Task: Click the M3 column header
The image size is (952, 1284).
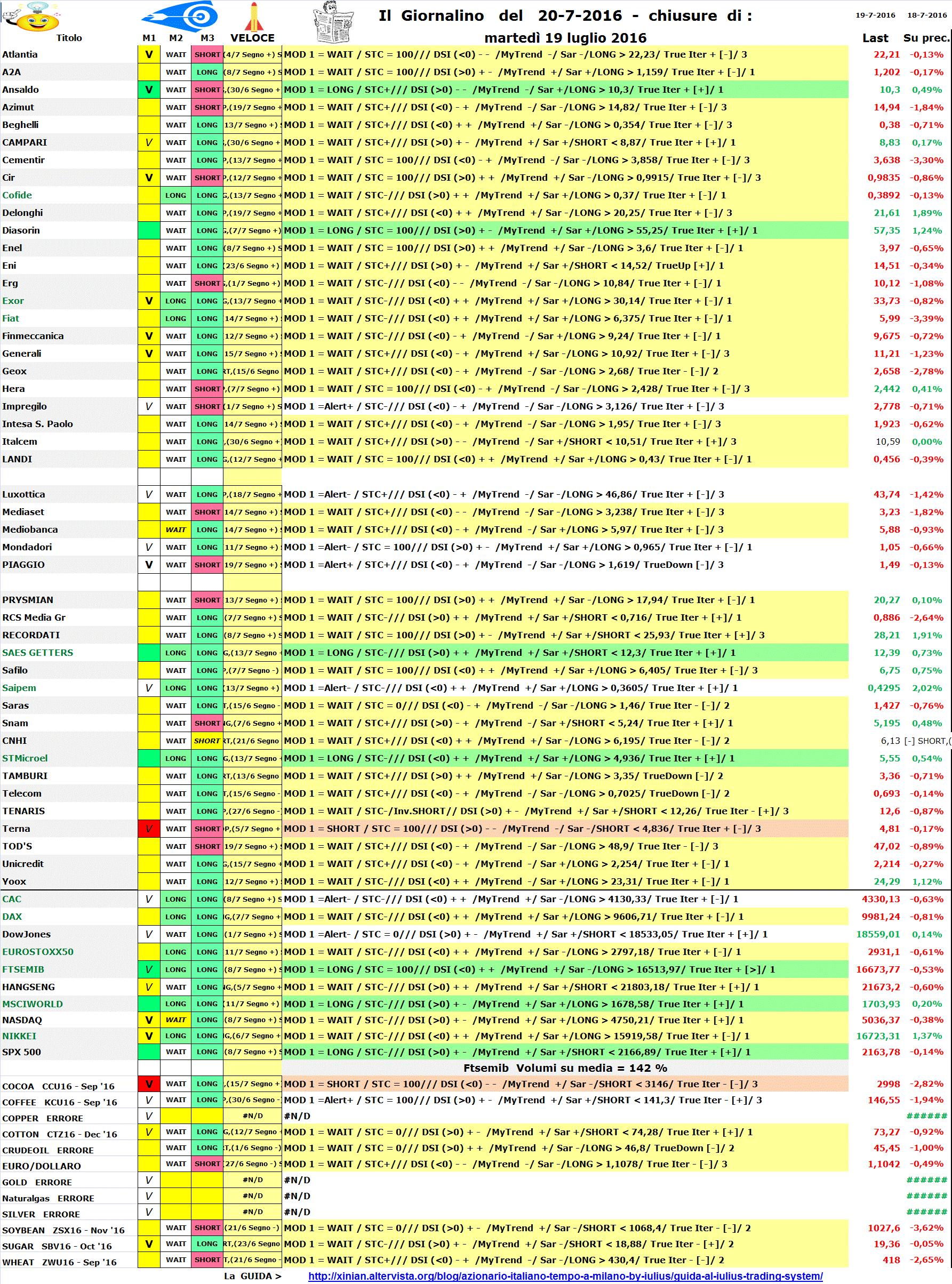Action: point(207,38)
